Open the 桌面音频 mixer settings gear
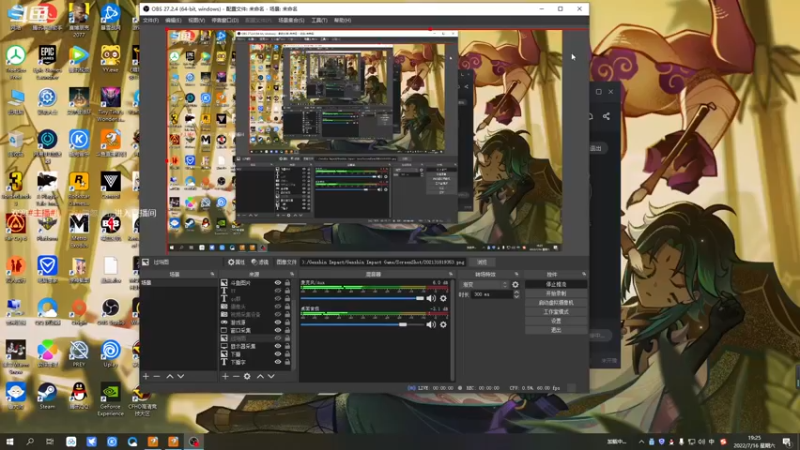Screen dimensions: 800x450 443,324
